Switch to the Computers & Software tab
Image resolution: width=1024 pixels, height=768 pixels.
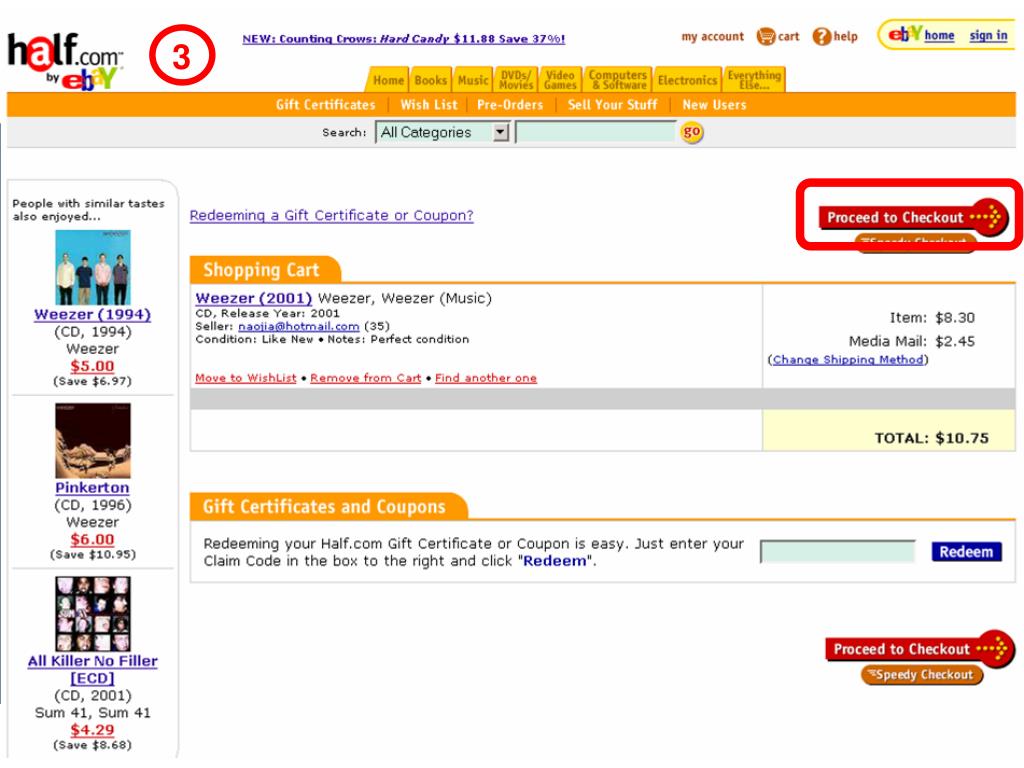(x=618, y=80)
